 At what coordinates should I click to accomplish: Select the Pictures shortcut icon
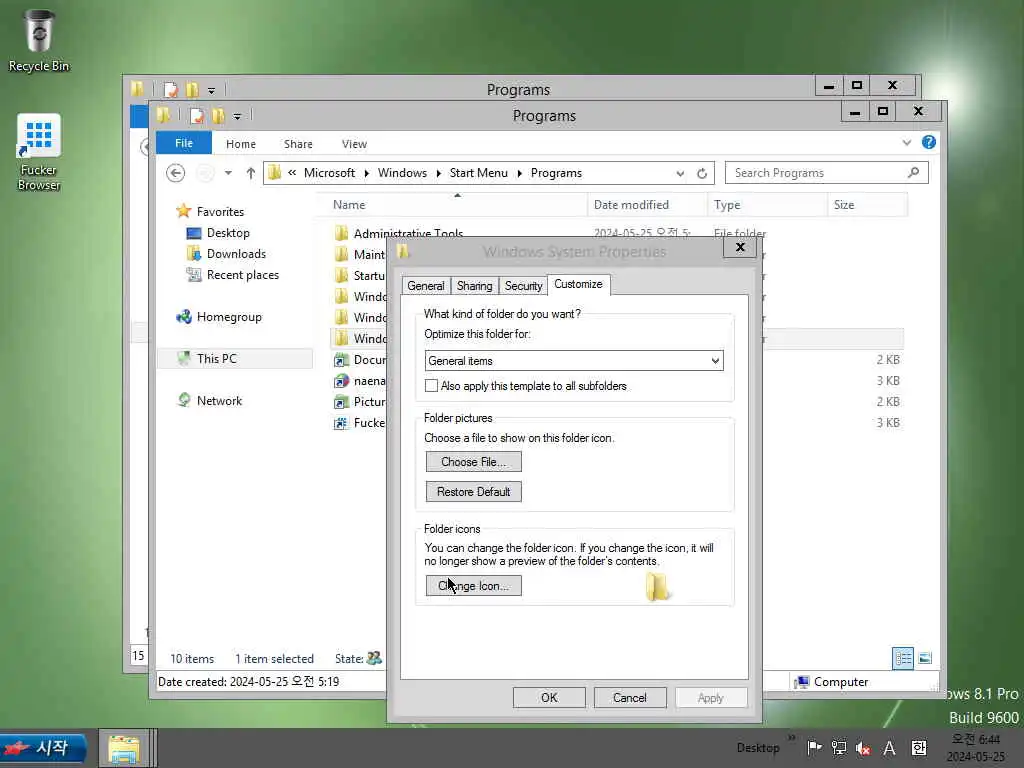[341, 402]
